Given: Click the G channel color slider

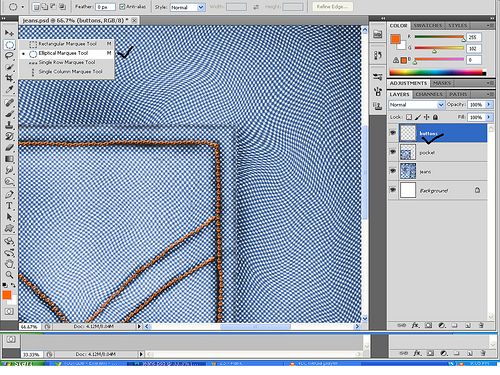Looking at the screenshot, I should 439,48.
